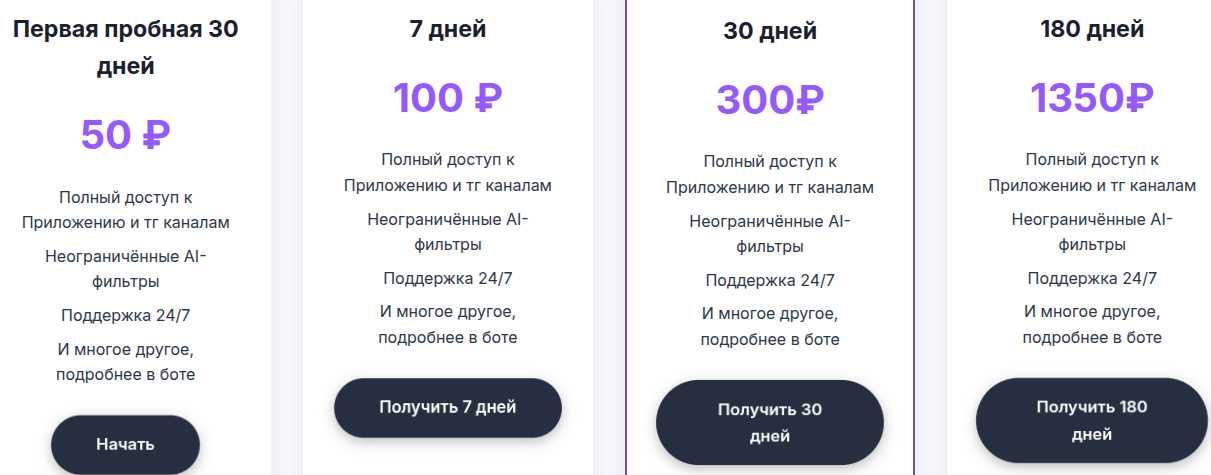Click the 50 ₽ trial price
The width and height of the screenshot is (1211, 475).
pos(125,135)
